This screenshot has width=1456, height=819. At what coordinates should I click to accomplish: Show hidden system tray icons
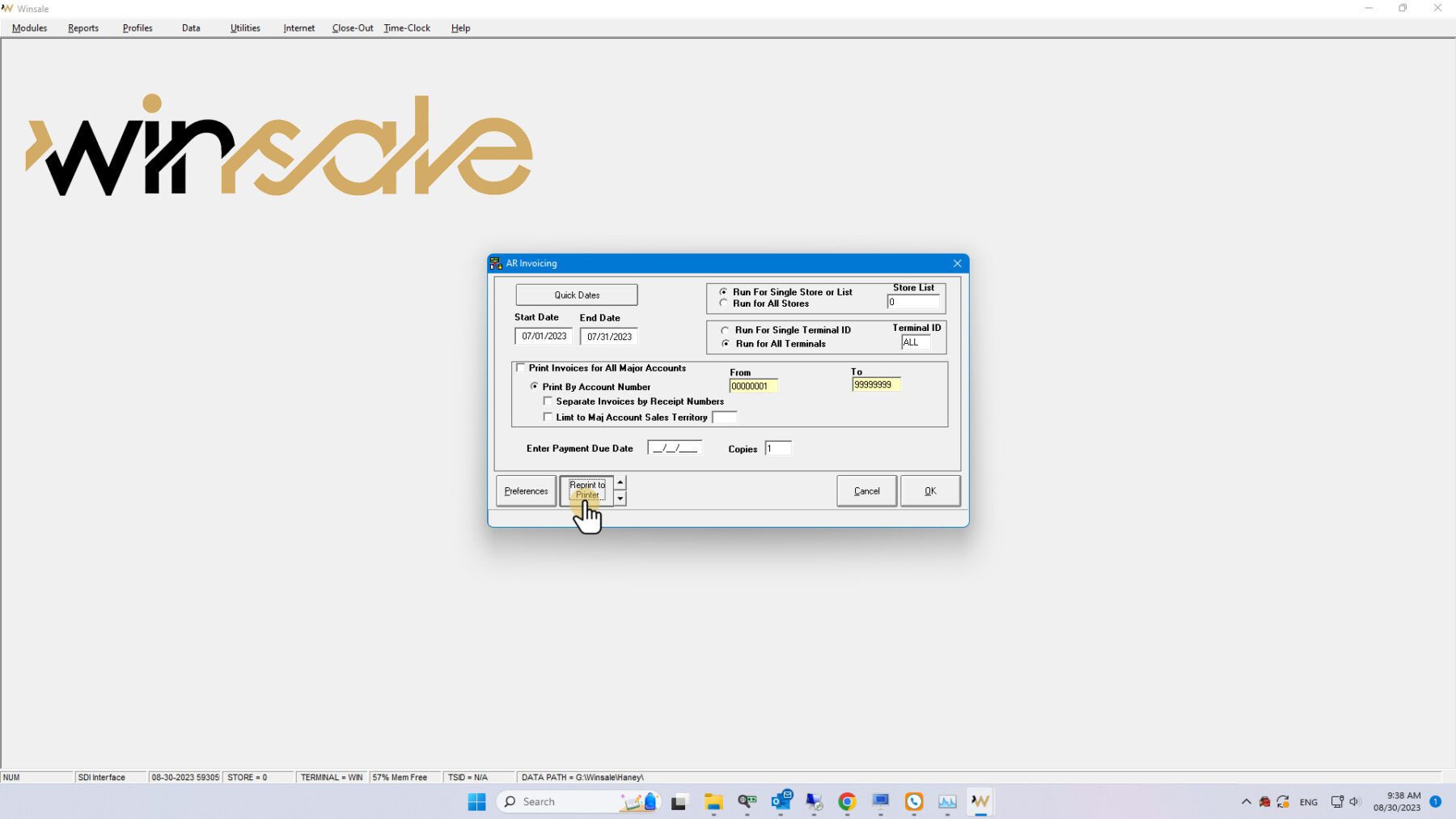(x=1246, y=802)
